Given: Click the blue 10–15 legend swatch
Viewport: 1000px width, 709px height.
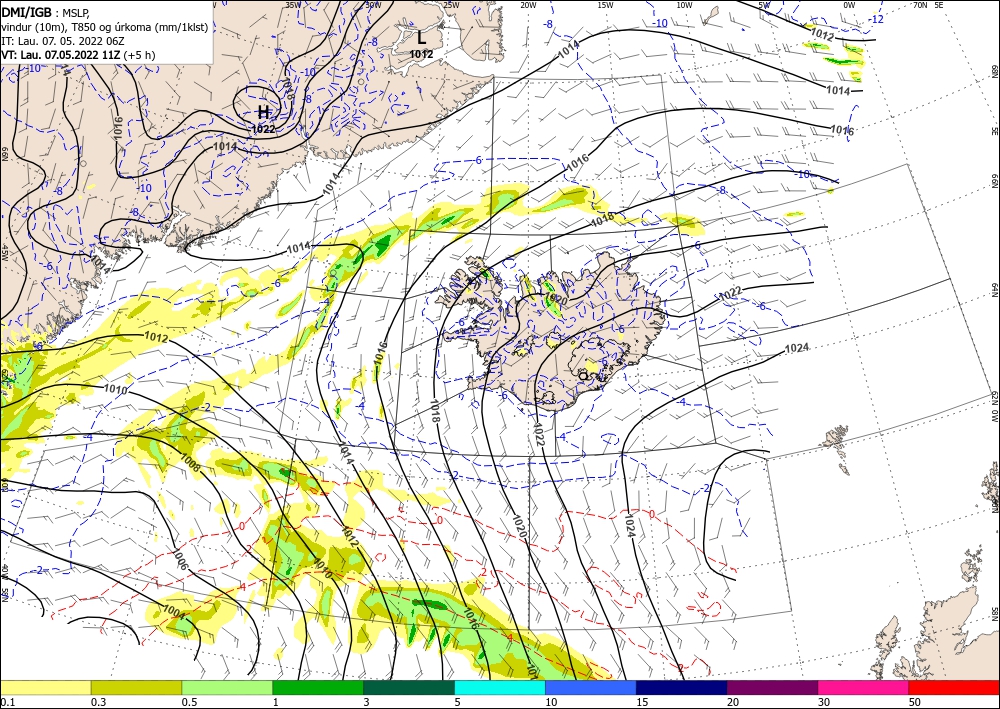Looking at the screenshot, I should [x=591, y=687].
